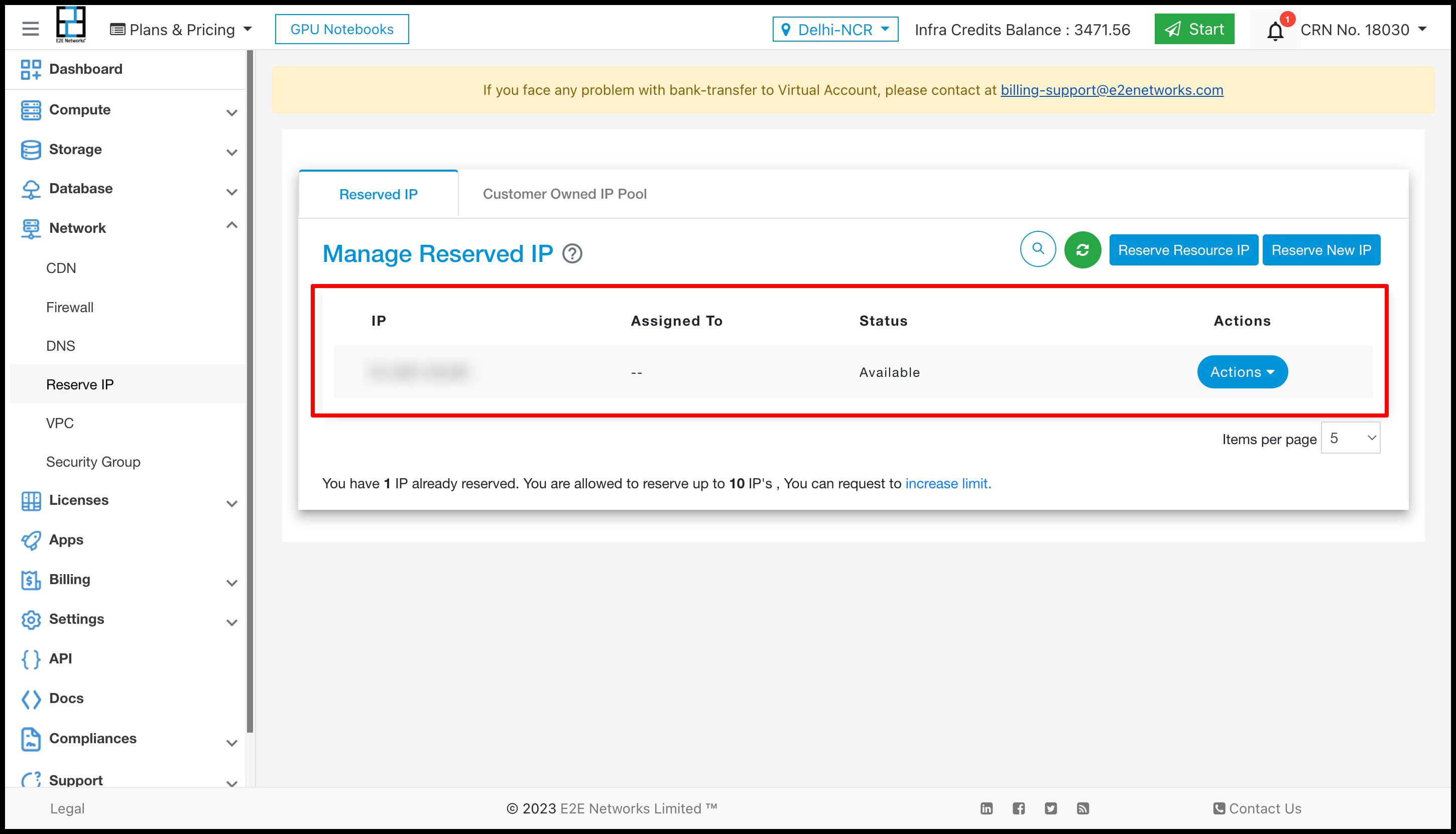Screen dimensions: 1456x834
Task: Click Reserve Resource IP button
Action: click(x=1183, y=250)
